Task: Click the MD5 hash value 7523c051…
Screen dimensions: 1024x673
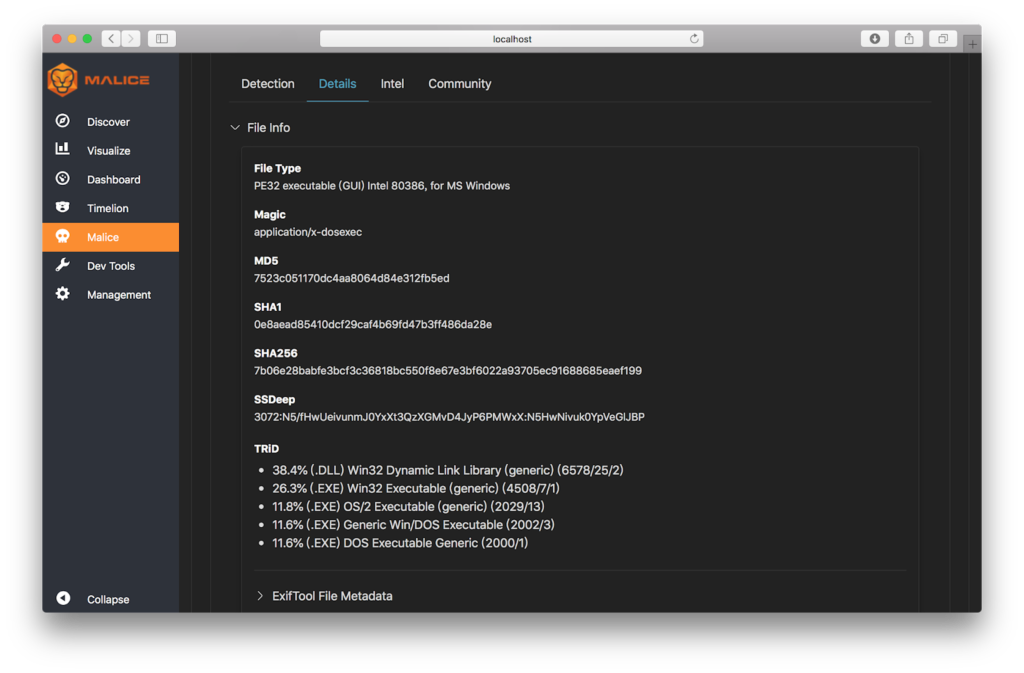Action: [351, 278]
